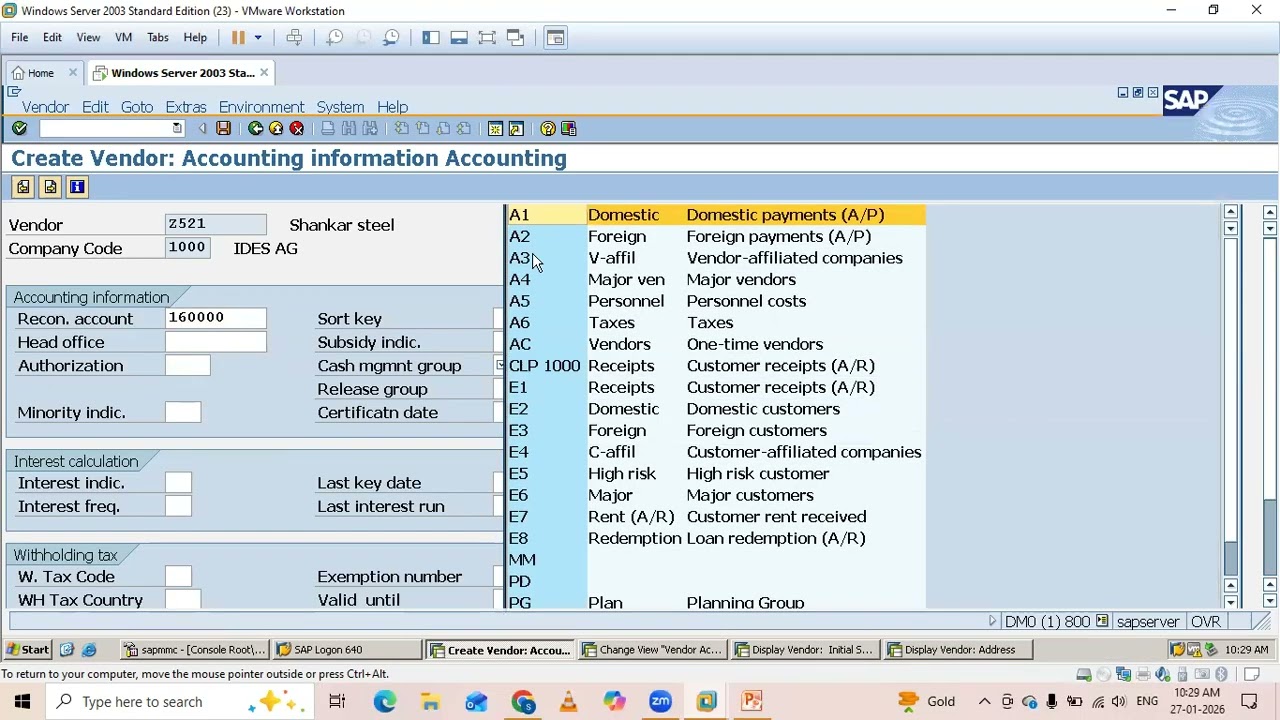This screenshot has width=1280, height=720.
Task: Click the Interest indic. input field
Action: [178, 483]
